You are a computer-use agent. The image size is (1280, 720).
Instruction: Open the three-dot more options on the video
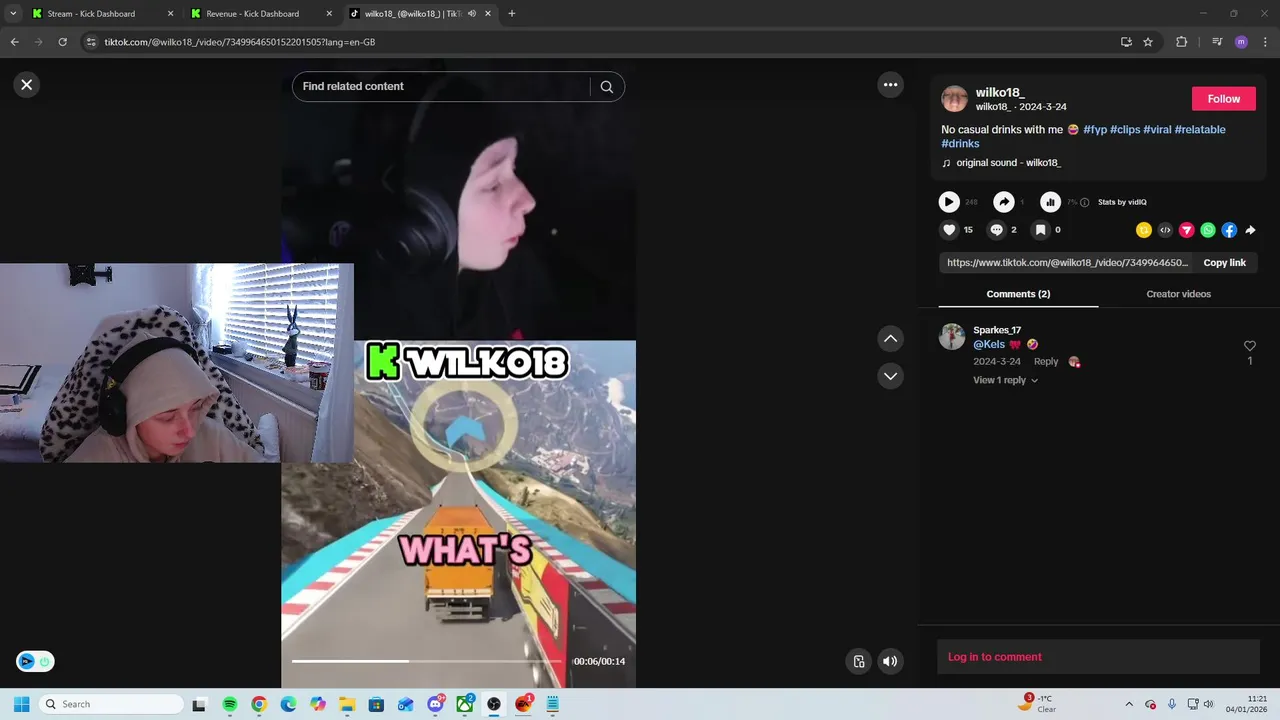pos(890,85)
